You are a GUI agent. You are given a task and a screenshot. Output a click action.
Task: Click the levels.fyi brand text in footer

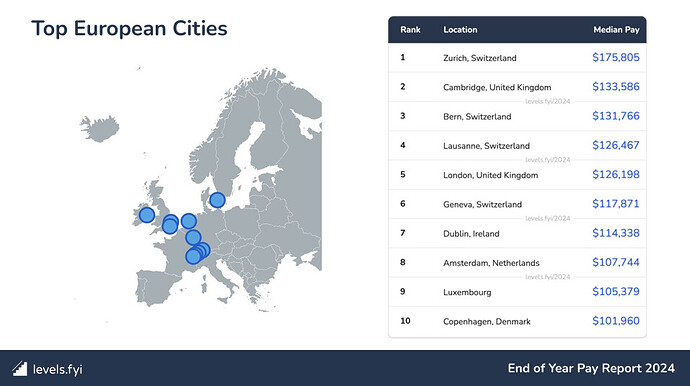pos(58,369)
